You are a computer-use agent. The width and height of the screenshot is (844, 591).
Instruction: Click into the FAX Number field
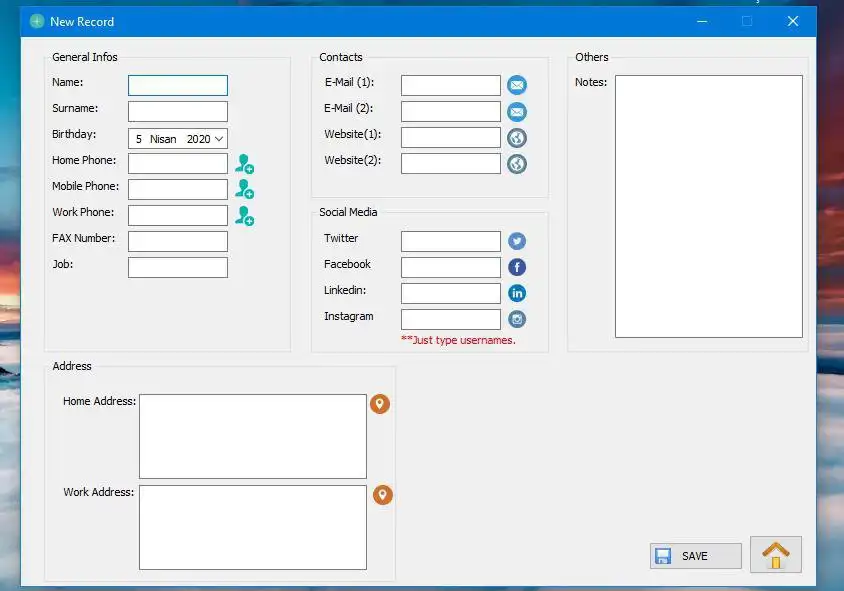[178, 242]
